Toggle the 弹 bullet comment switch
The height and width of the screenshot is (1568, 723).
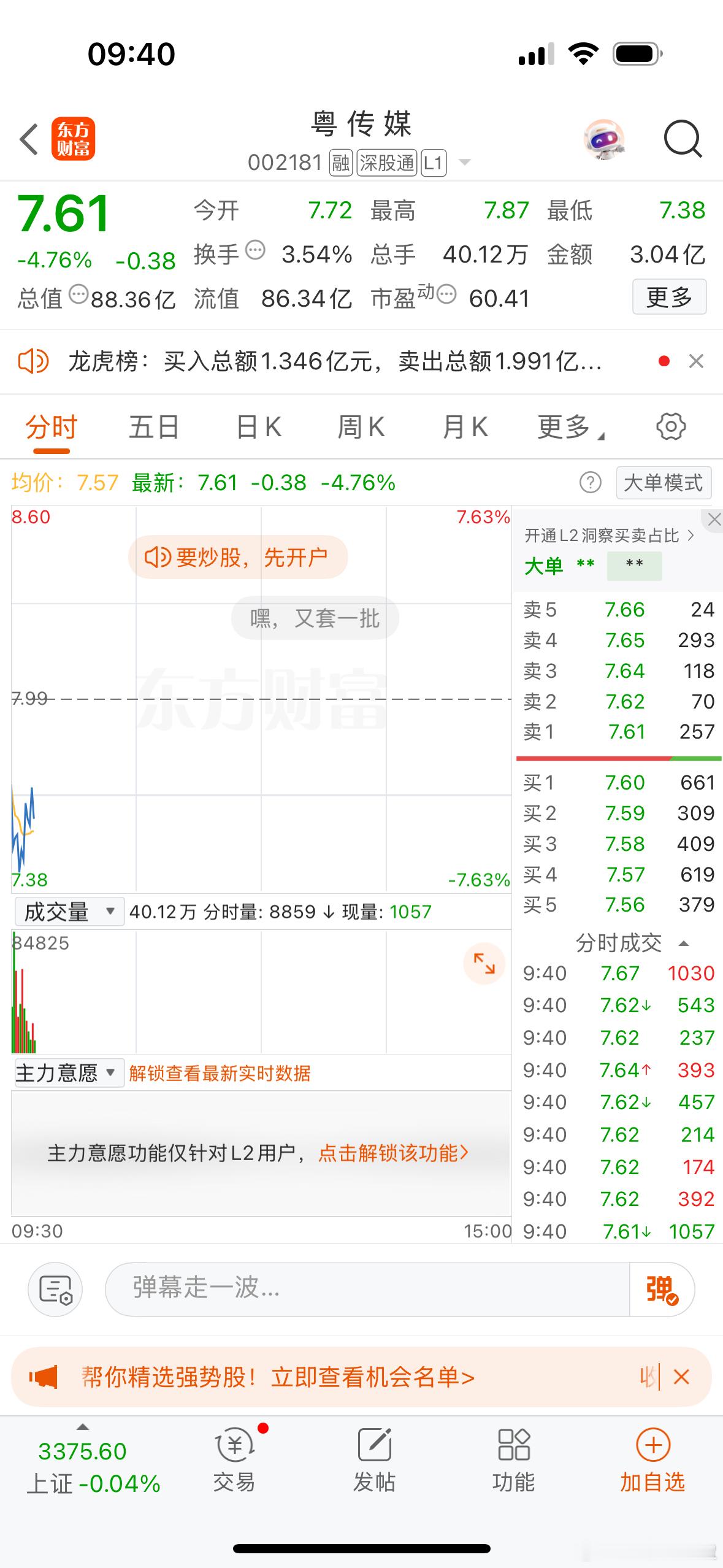pyautogui.click(x=662, y=1289)
